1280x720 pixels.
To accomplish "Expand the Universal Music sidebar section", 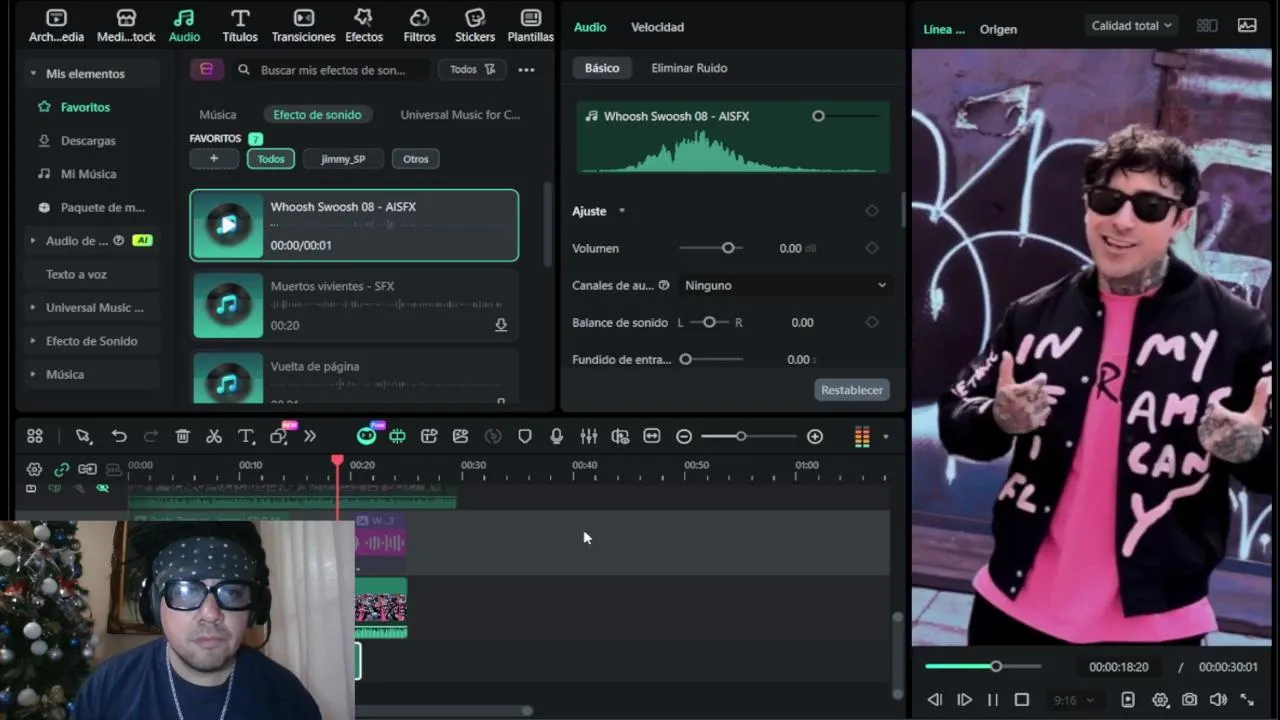I will point(33,308).
